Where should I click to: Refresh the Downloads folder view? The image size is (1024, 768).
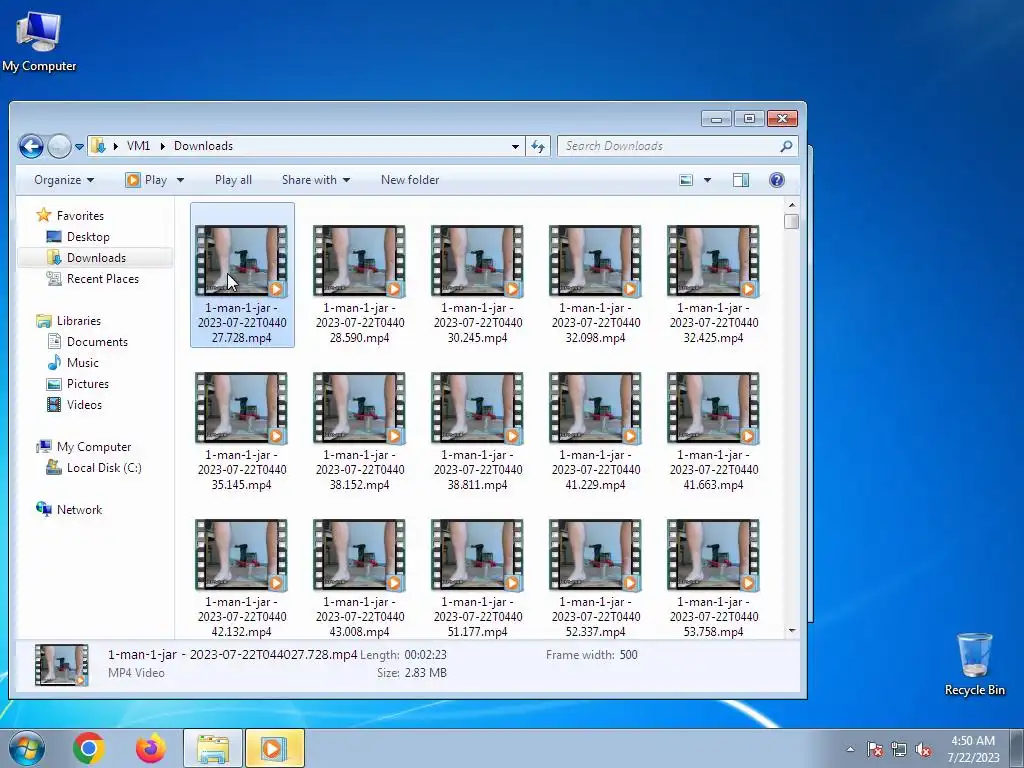[538, 146]
